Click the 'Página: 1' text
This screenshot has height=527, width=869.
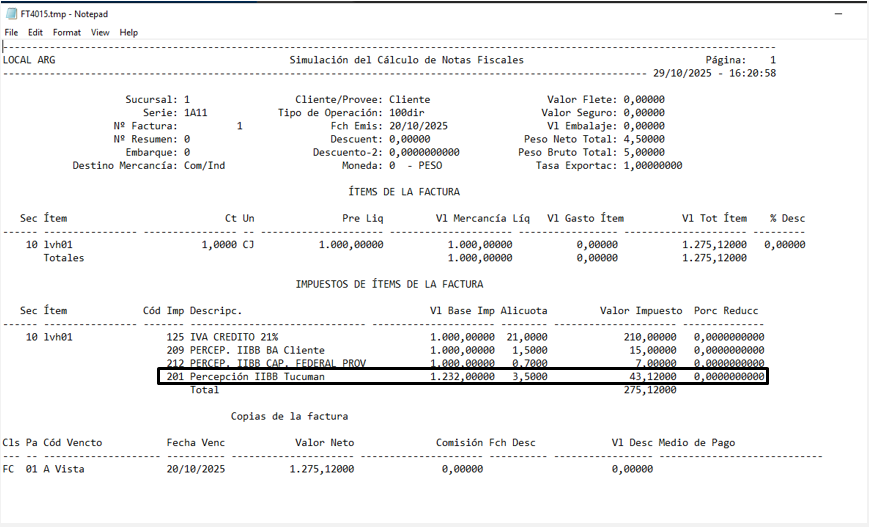[740, 60]
